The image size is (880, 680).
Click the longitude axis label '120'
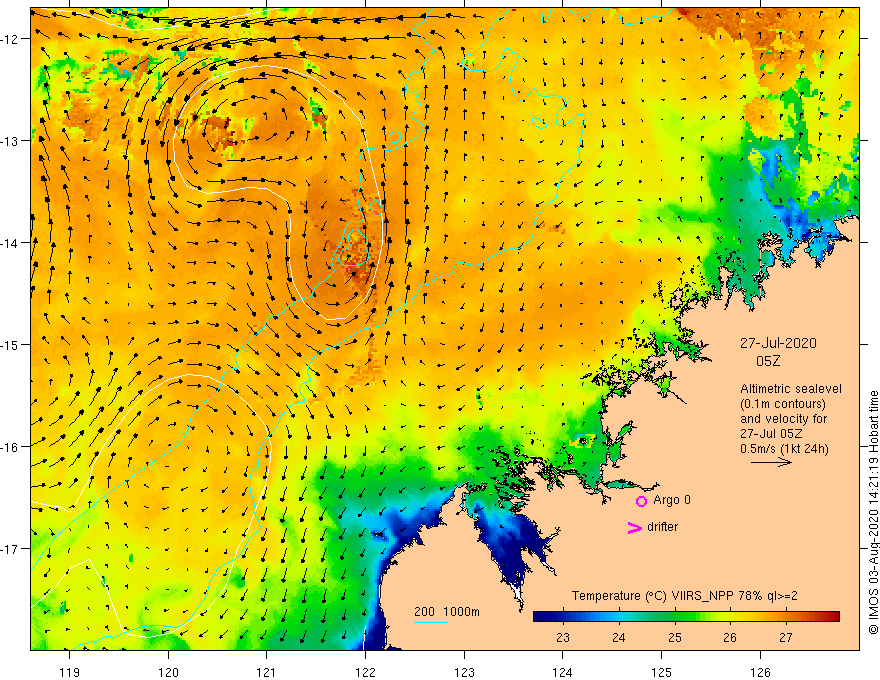click(x=168, y=672)
